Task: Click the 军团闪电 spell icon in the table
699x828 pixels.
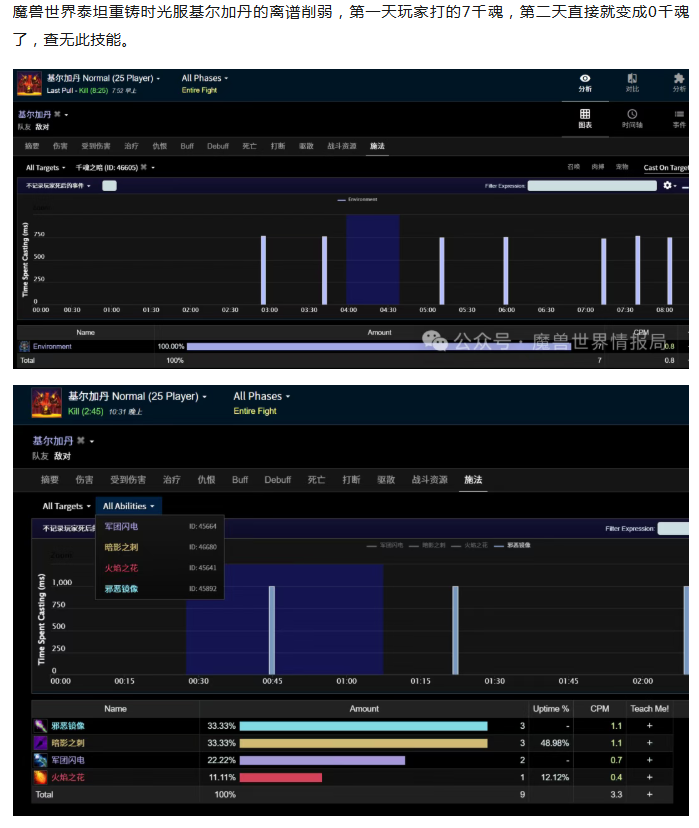Action: (41, 760)
